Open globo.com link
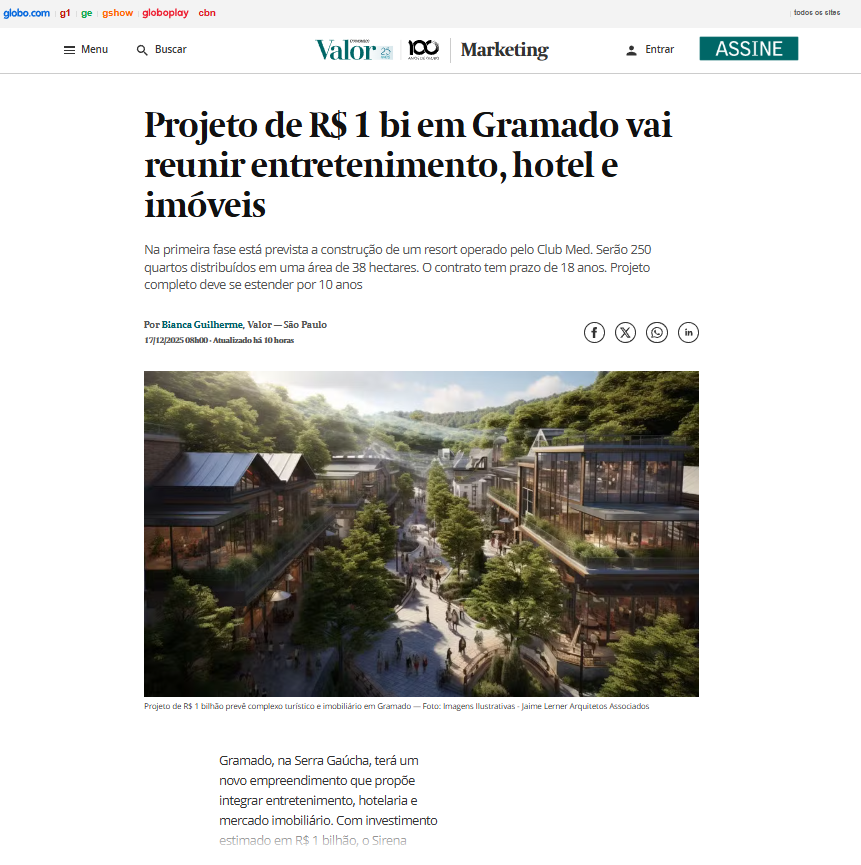This screenshot has width=861, height=865. [x=26, y=13]
